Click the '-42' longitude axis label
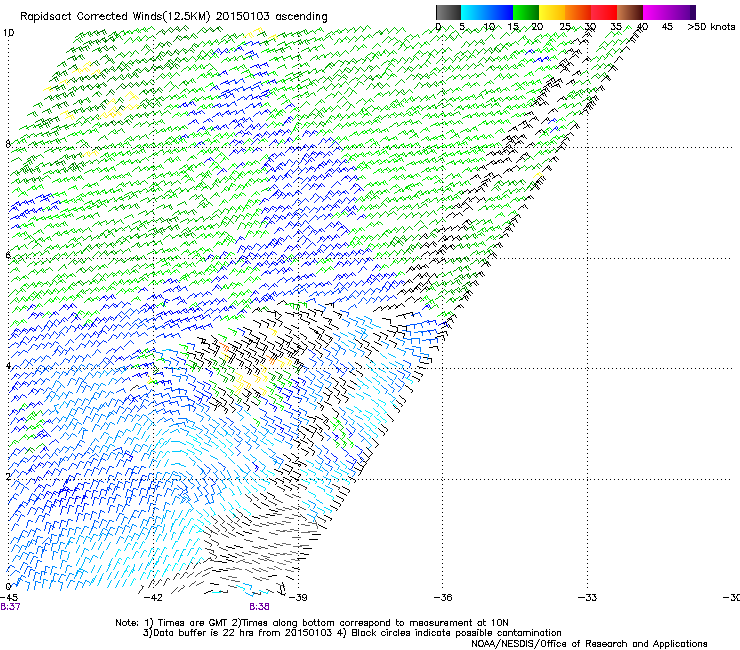The image size is (740, 650). coord(153,598)
